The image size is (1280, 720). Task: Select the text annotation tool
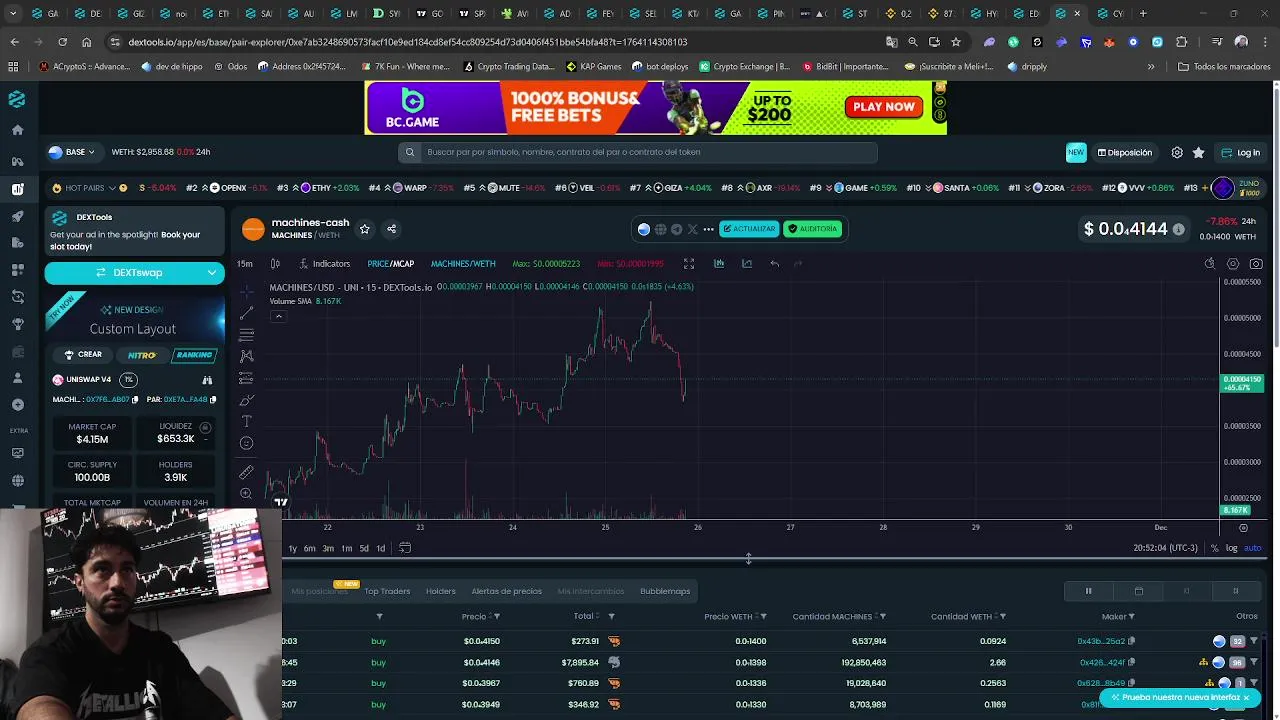(x=246, y=421)
